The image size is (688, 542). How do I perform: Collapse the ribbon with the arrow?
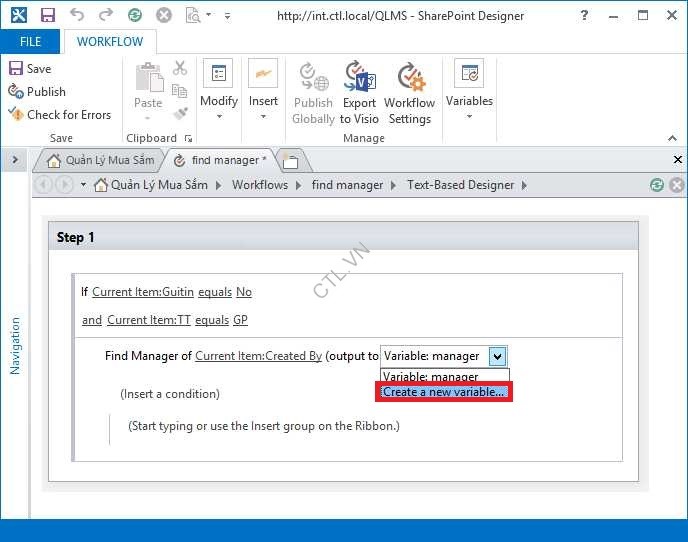[x=672, y=137]
